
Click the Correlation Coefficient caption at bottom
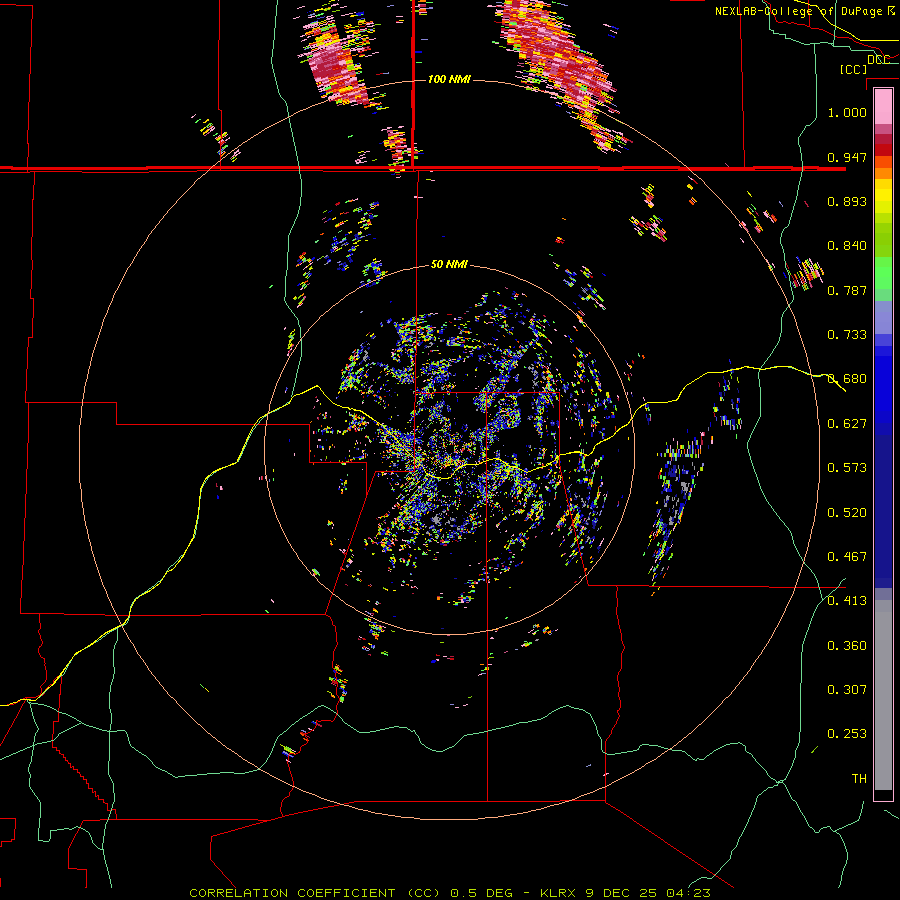(x=450, y=893)
